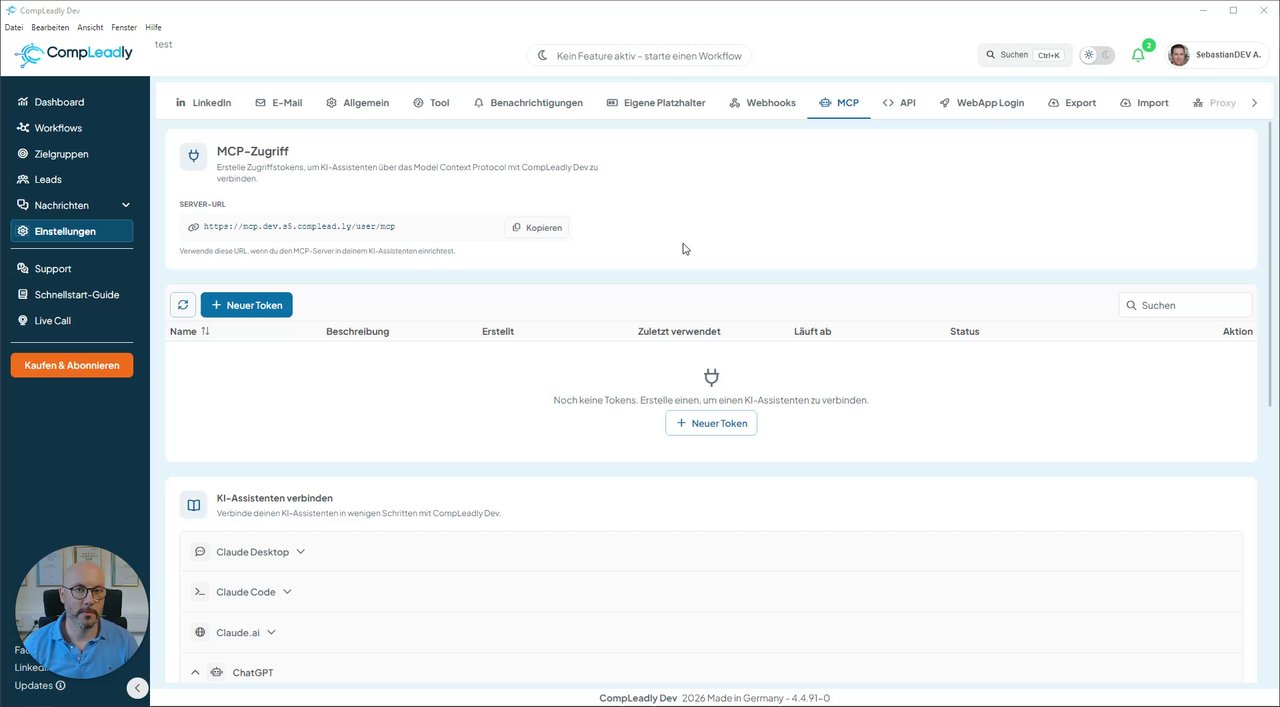1280x707 pixels.
Task: Open the Import tab
Action: pyautogui.click(x=1144, y=102)
